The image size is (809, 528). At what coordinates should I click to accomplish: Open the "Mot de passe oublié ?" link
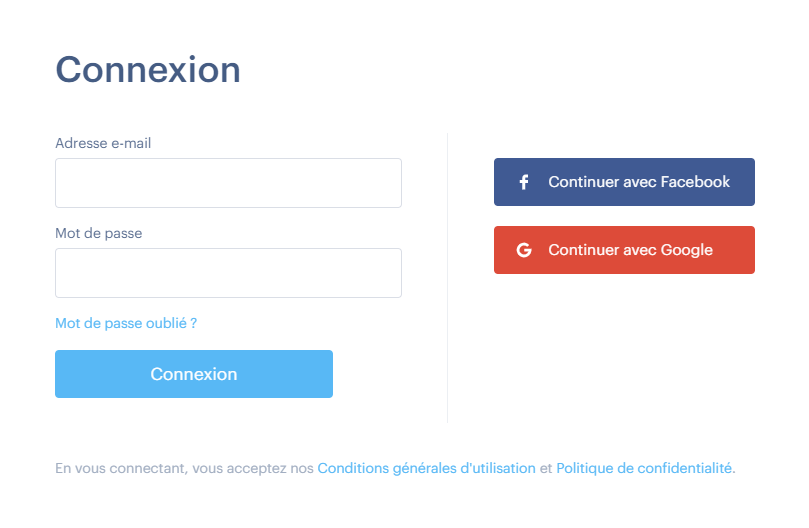(x=126, y=323)
